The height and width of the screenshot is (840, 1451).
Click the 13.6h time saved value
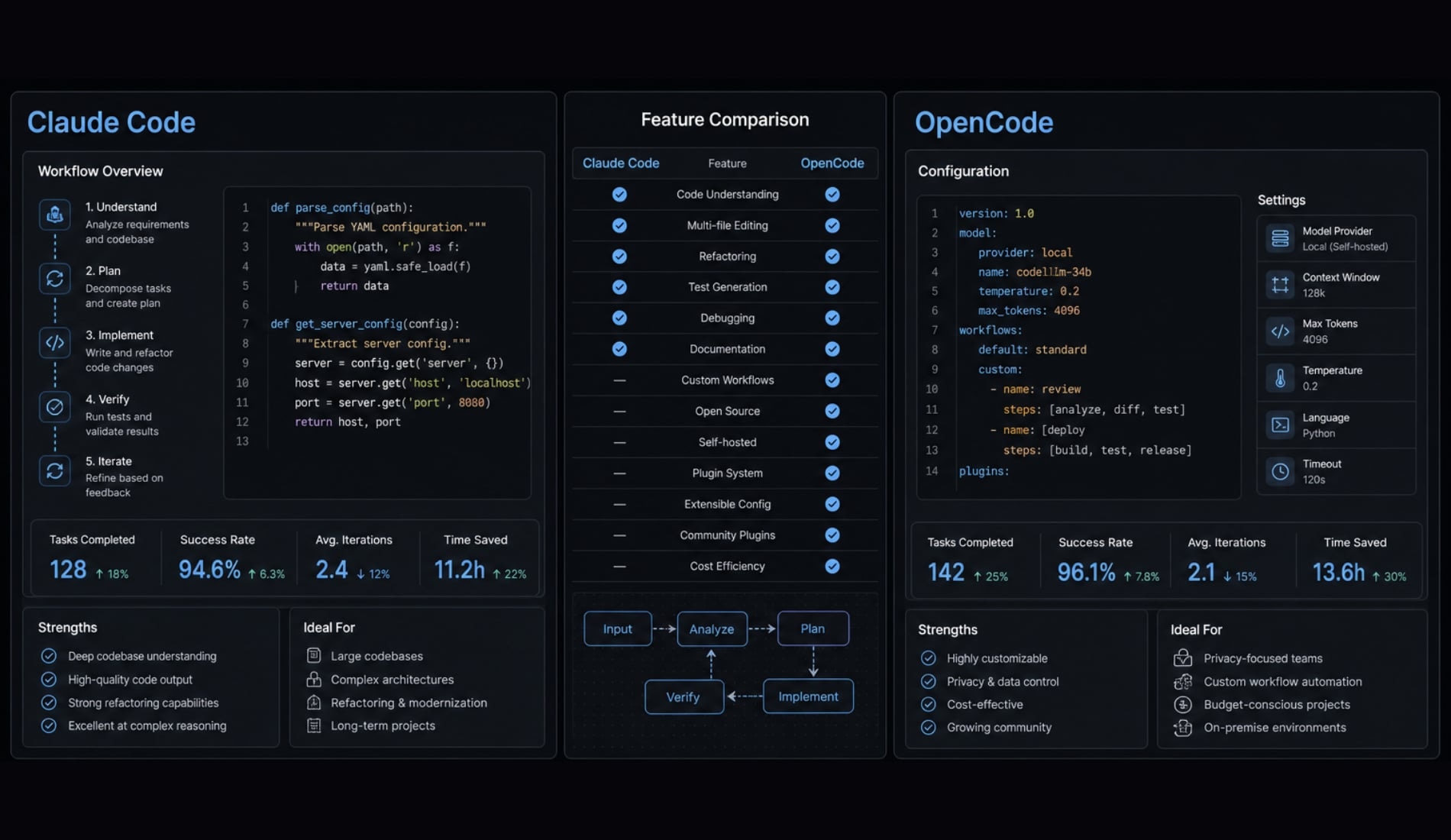pyautogui.click(x=1339, y=572)
